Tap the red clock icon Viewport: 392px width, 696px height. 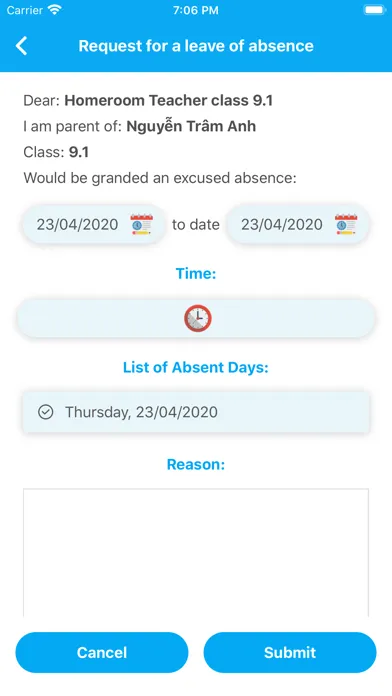(198, 318)
